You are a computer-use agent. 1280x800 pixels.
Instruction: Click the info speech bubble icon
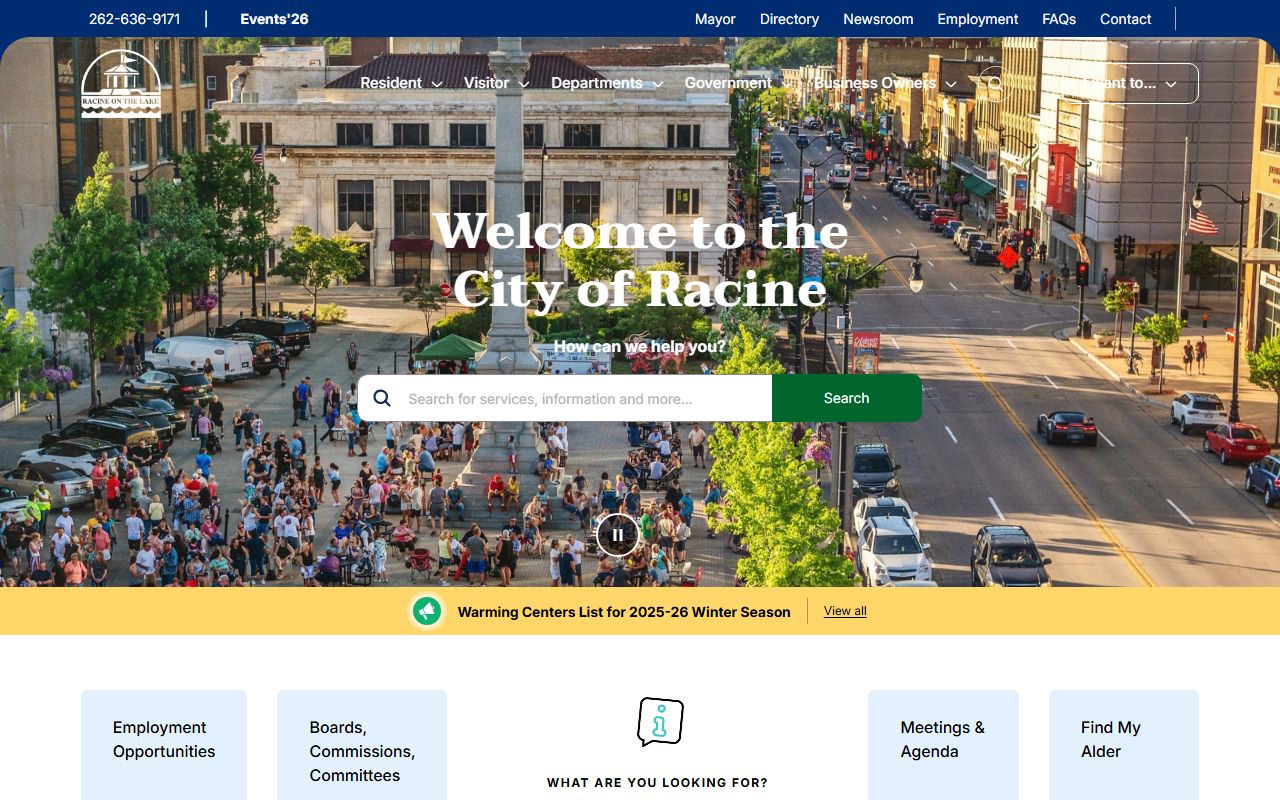click(660, 721)
